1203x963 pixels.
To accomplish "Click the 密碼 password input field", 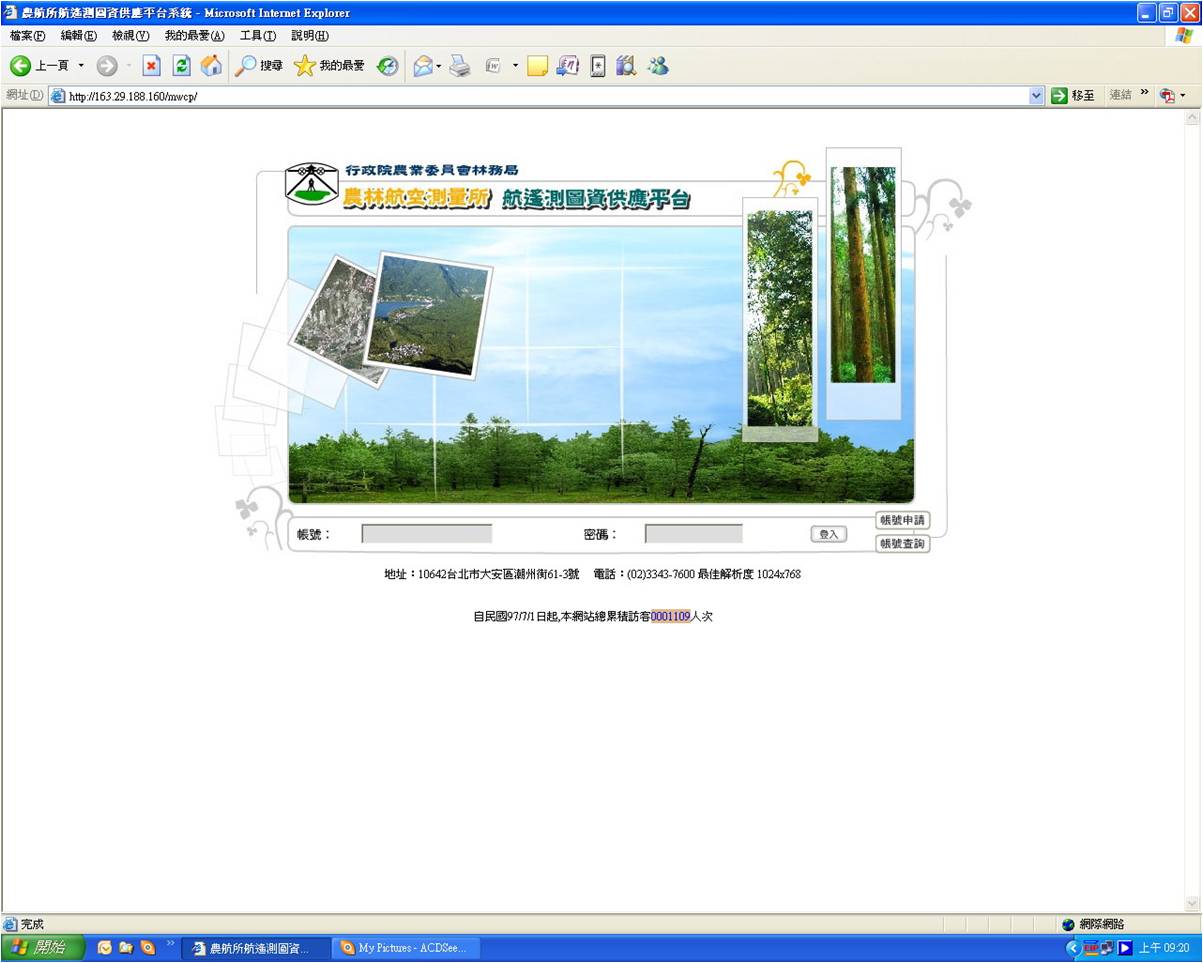I will [693, 534].
